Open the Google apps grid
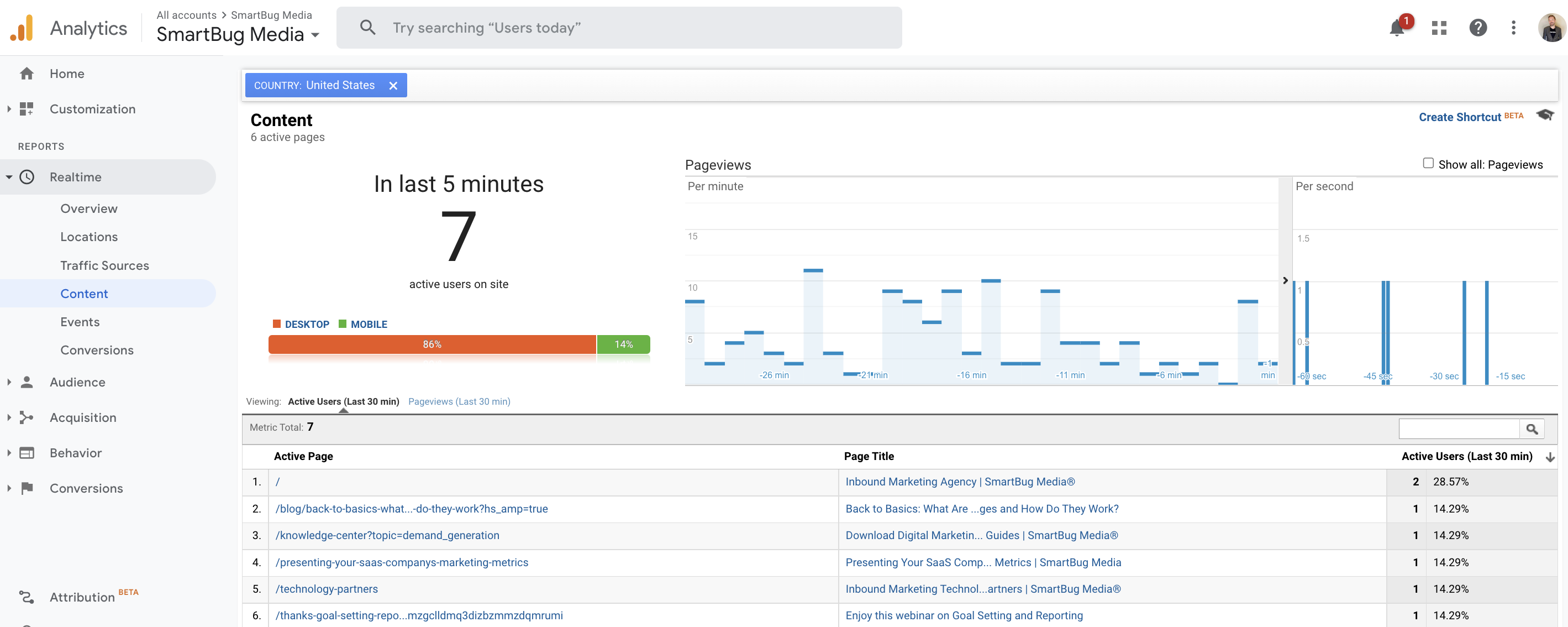Viewport: 1568px width, 627px height. click(1439, 28)
